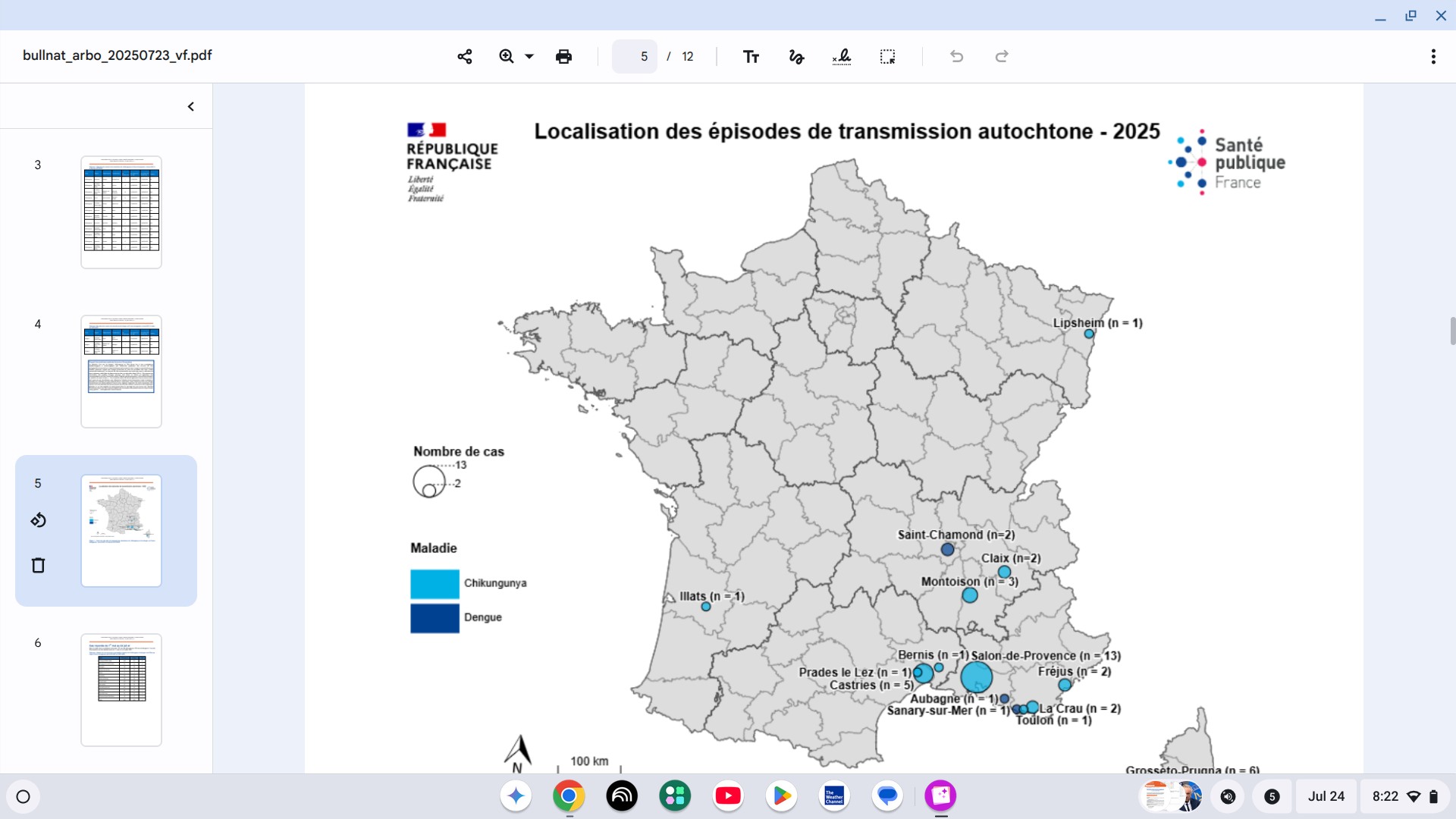
Task: Select page 6 thumbnail
Action: click(x=121, y=689)
